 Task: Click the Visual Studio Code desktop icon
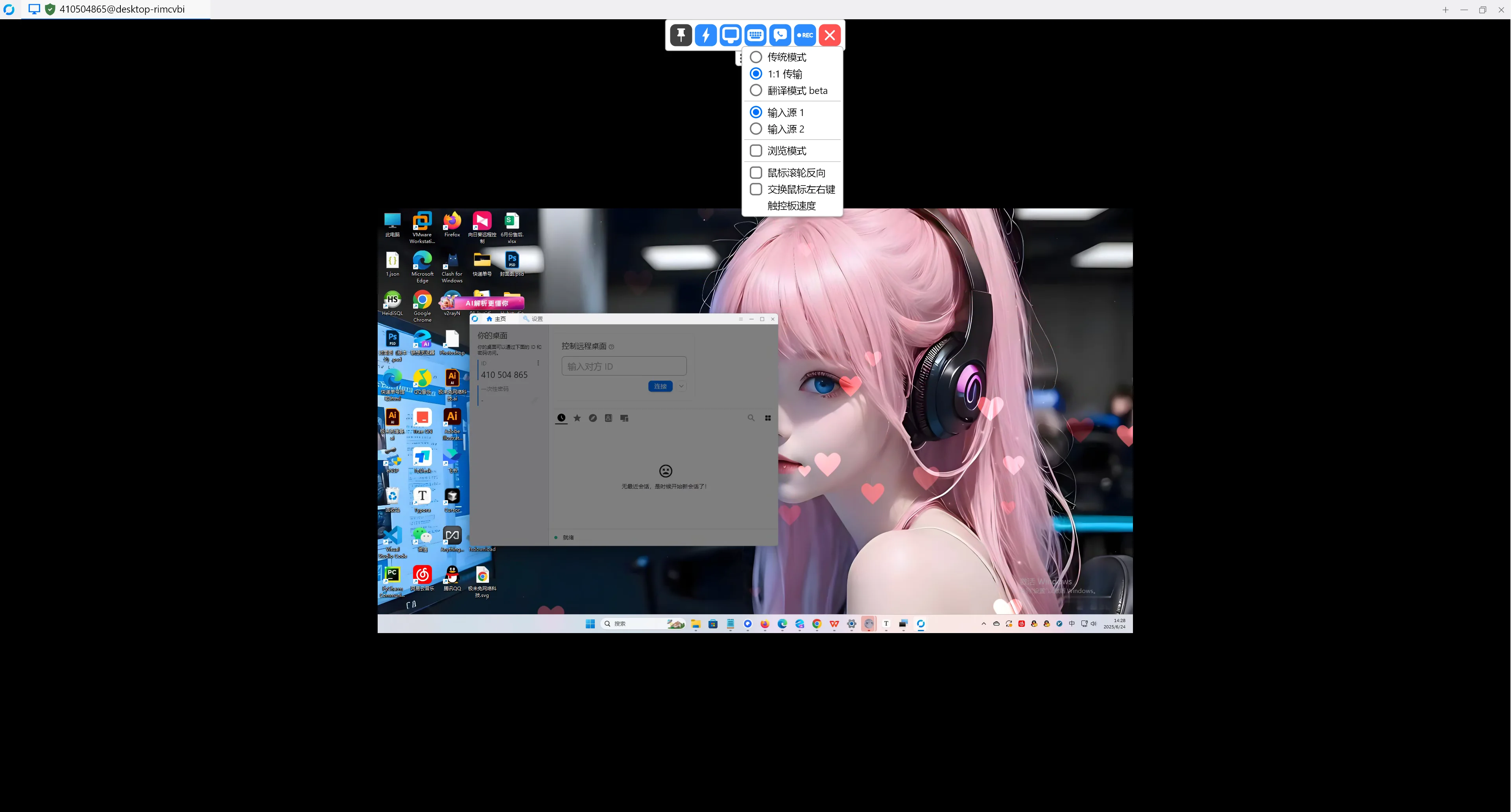[x=393, y=542]
